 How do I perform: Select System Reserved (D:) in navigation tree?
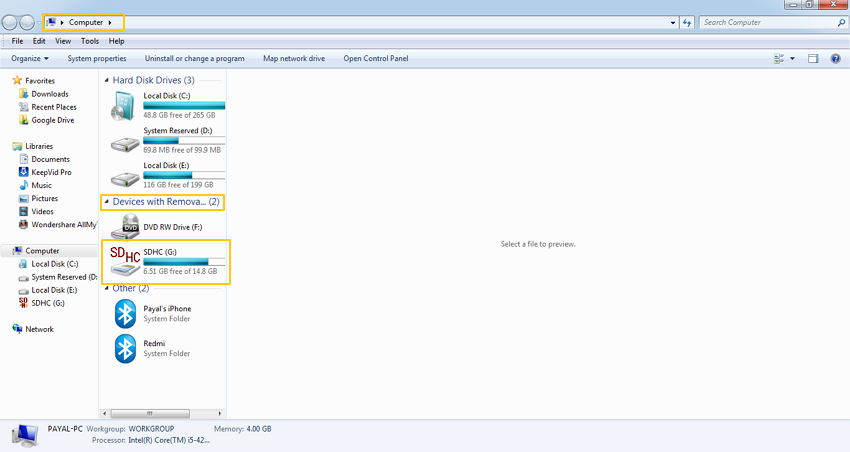point(64,277)
